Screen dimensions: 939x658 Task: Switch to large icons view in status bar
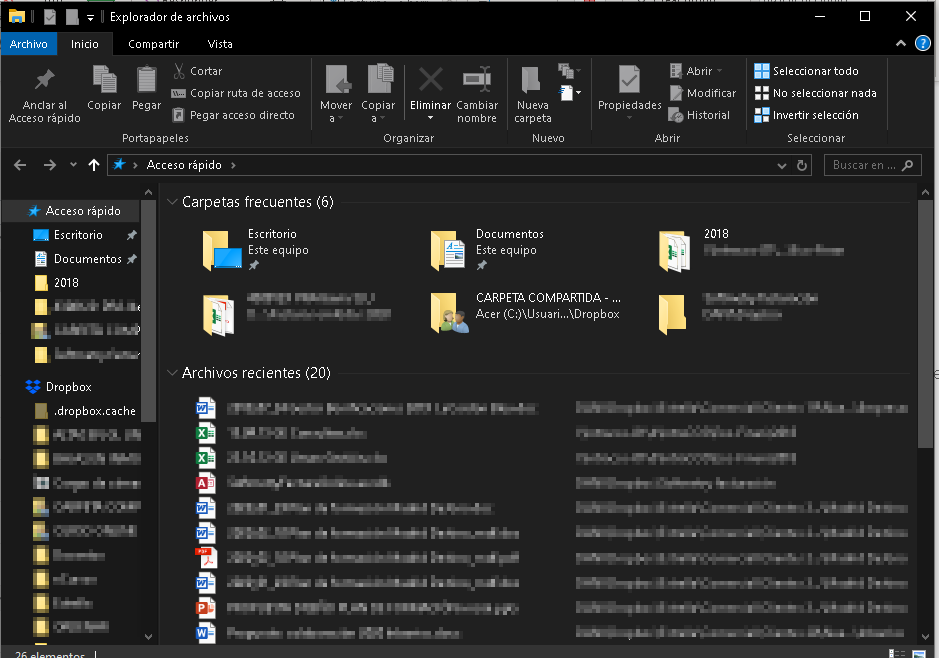(x=919, y=654)
